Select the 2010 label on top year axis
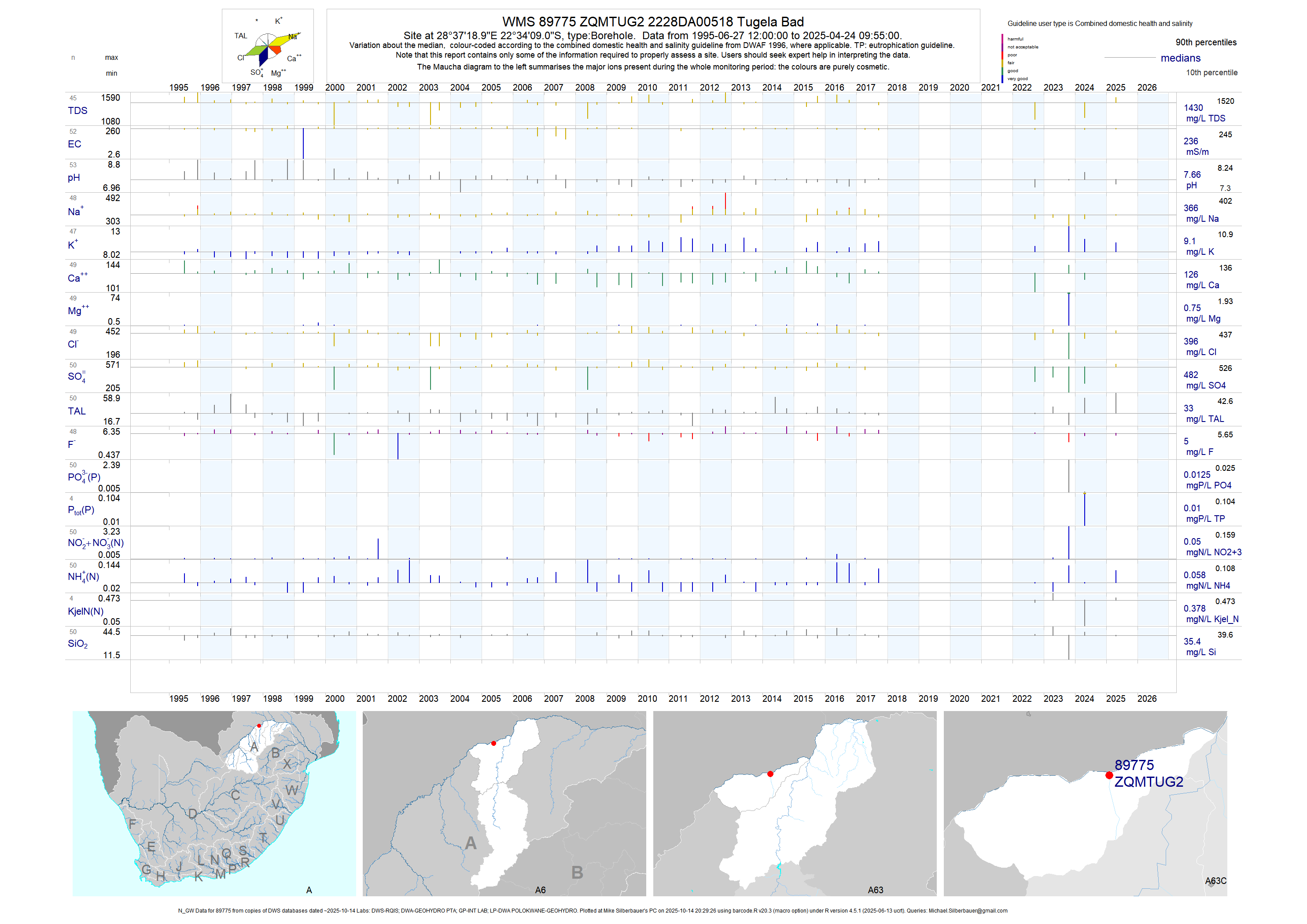Screen dimensions: 1307x924 647,88
